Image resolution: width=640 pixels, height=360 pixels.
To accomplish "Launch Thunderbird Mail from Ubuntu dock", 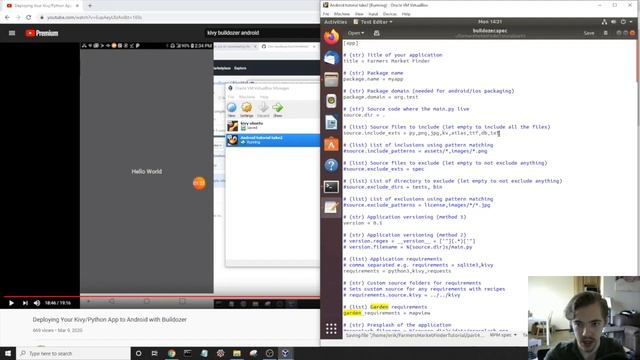I will coord(331,58).
